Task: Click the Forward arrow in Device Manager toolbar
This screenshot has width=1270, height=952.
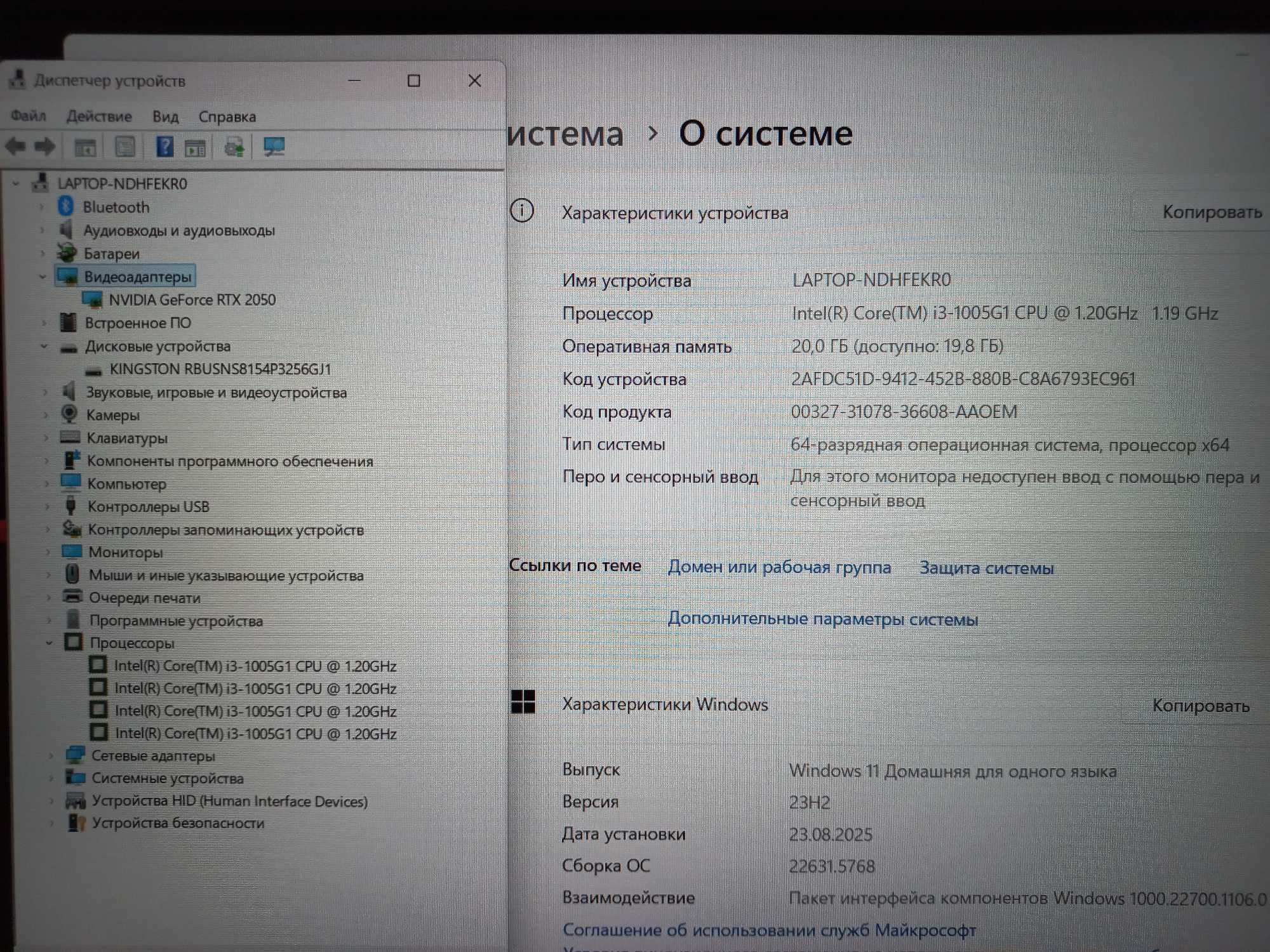Action: click(44, 147)
